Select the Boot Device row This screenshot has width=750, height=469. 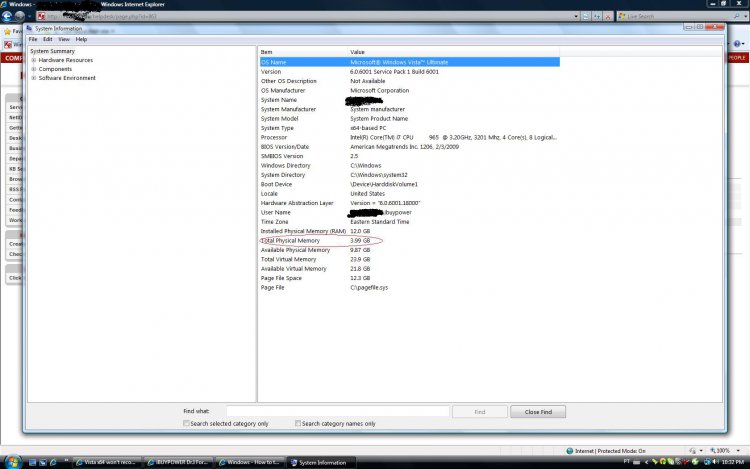[x=409, y=184]
